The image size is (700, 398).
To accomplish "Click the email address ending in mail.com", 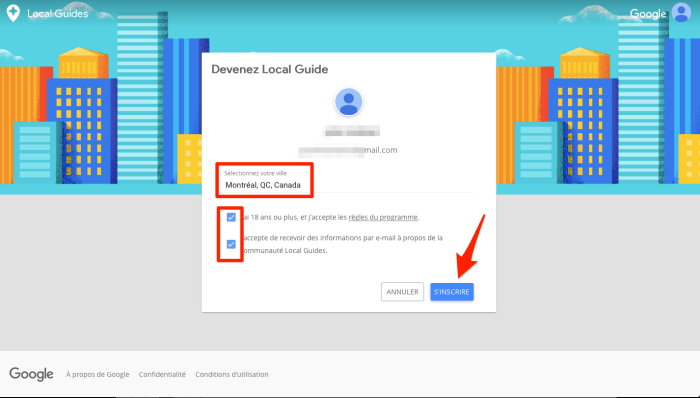I will 348,150.
